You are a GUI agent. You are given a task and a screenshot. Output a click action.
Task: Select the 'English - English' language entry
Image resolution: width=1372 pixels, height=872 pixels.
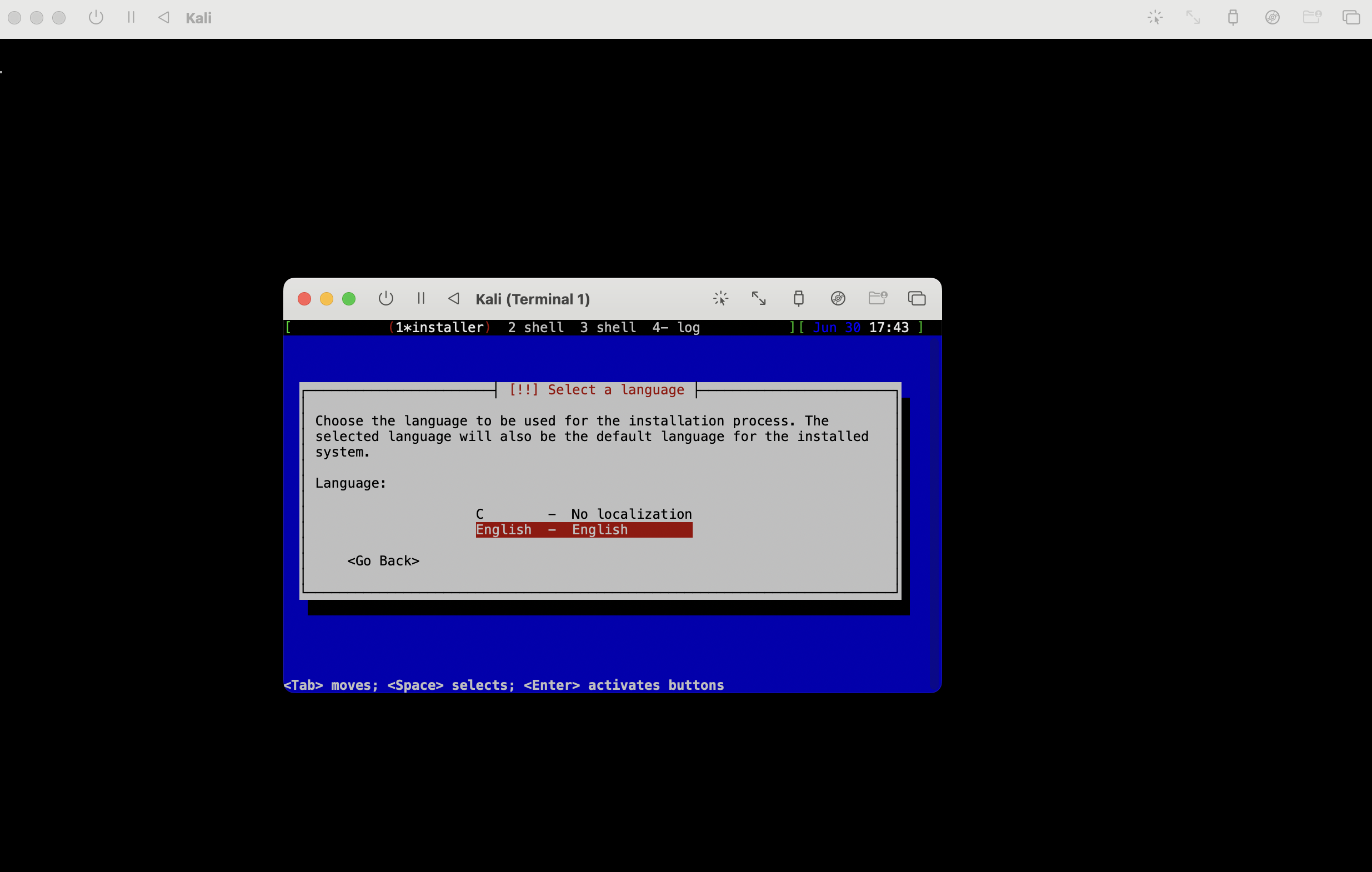(x=583, y=530)
